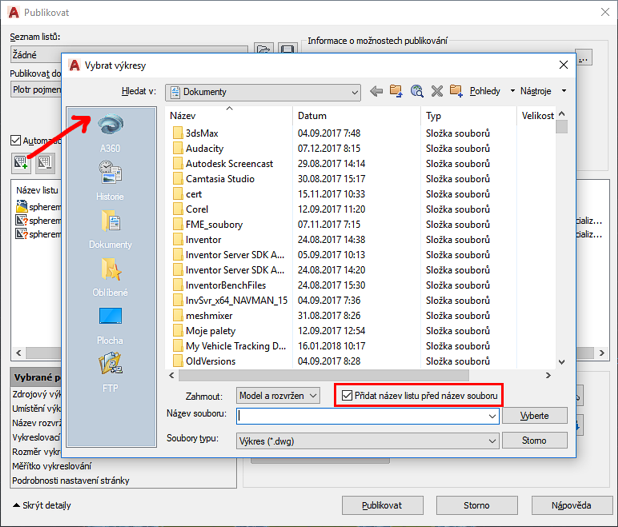Viewport: 618px width, 527px height.
Task: Click the add sheets icon
Action: tap(20, 162)
